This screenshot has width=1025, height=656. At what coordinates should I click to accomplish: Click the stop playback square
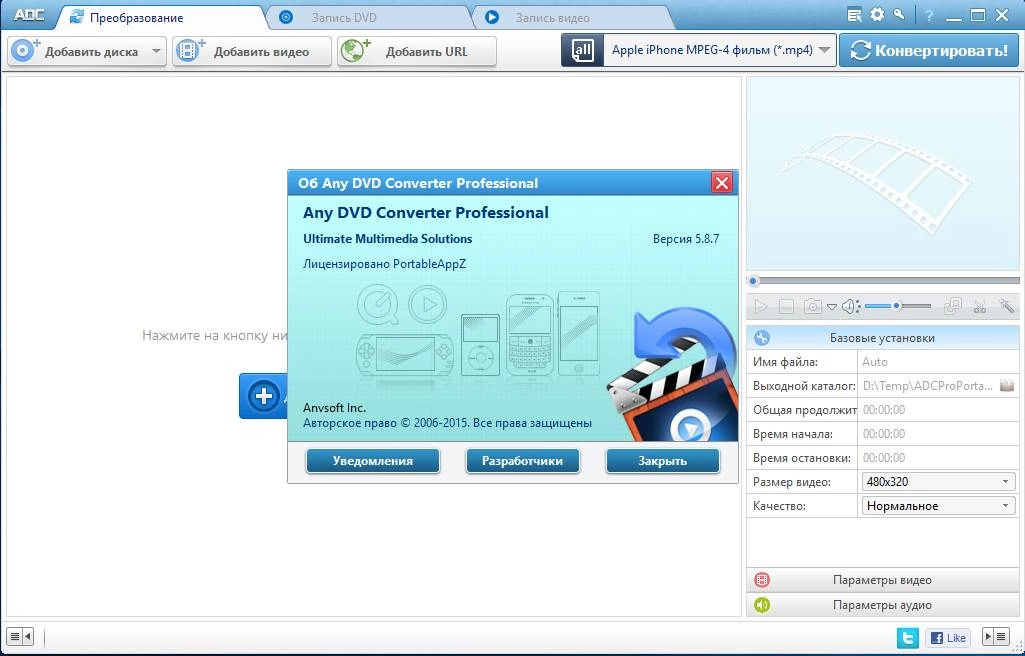tap(786, 306)
